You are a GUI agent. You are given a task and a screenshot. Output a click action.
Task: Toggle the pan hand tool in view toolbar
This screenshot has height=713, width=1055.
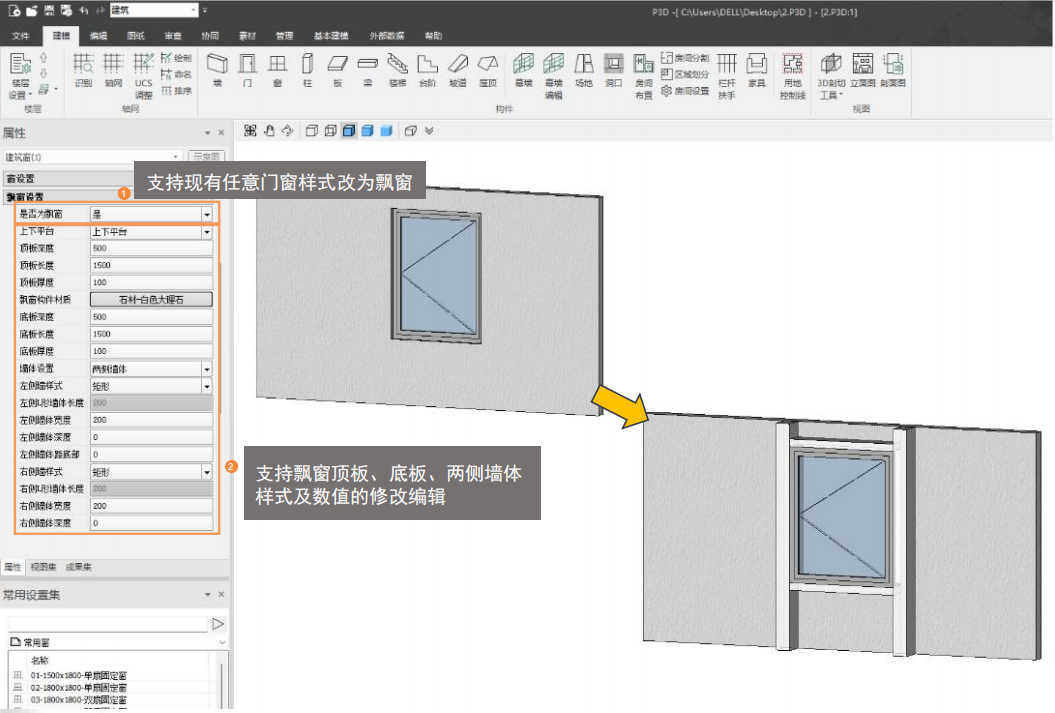[268, 130]
